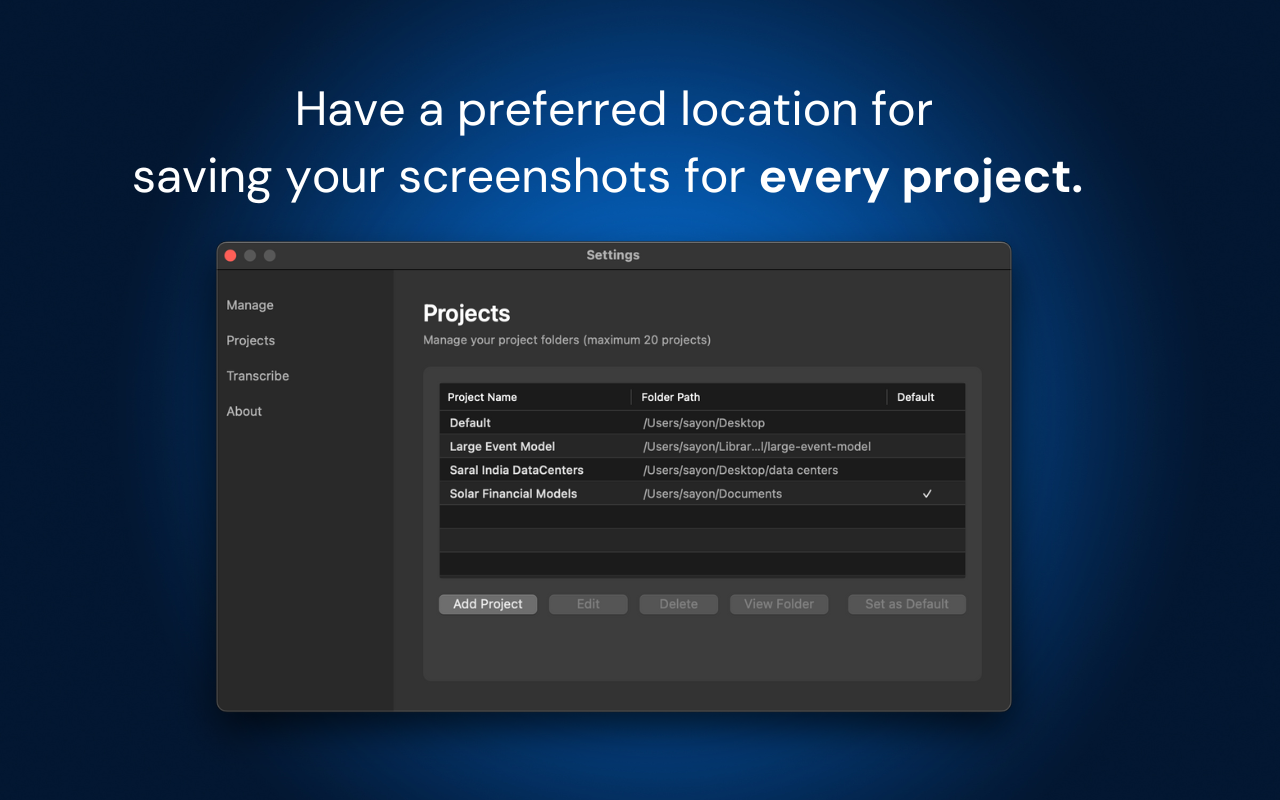The height and width of the screenshot is (800, 1280).
Task: Click the Delete button
Action: [678, 604]
